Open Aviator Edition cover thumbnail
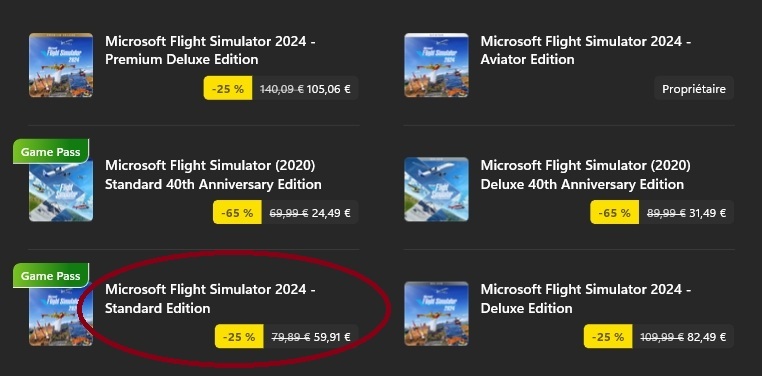The height and width of the screenshot is (376, 762). tap(436, 65)
